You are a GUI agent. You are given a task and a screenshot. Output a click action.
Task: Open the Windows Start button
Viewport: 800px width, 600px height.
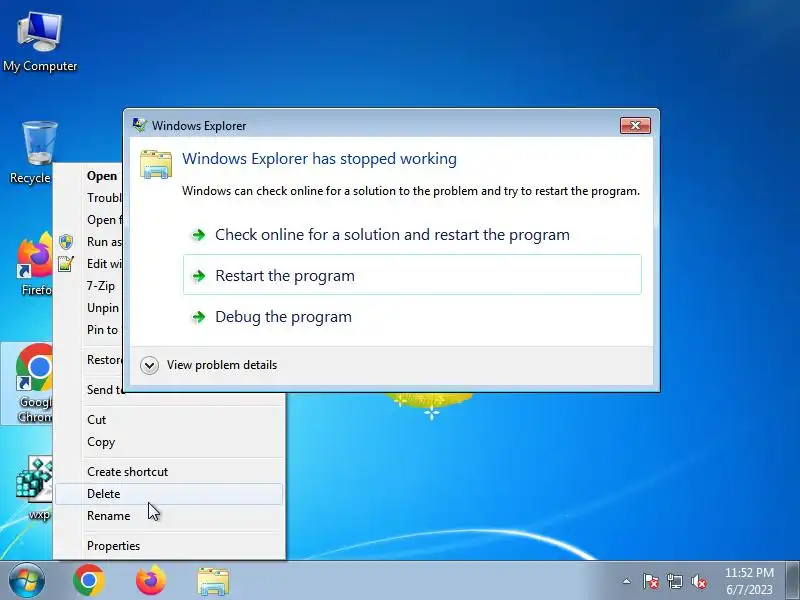click(x=26, y=581)
